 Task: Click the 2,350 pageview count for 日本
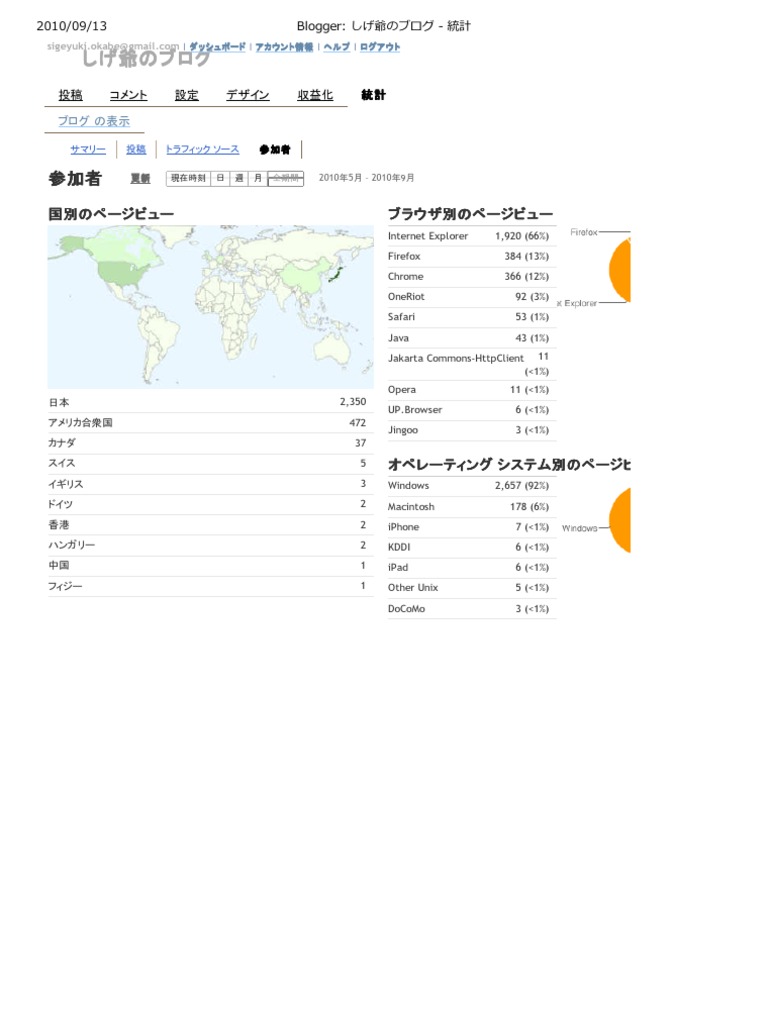point(353,402)
